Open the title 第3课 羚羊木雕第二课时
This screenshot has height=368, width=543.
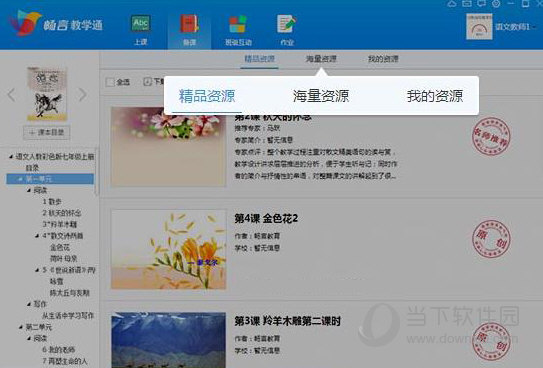287,321
